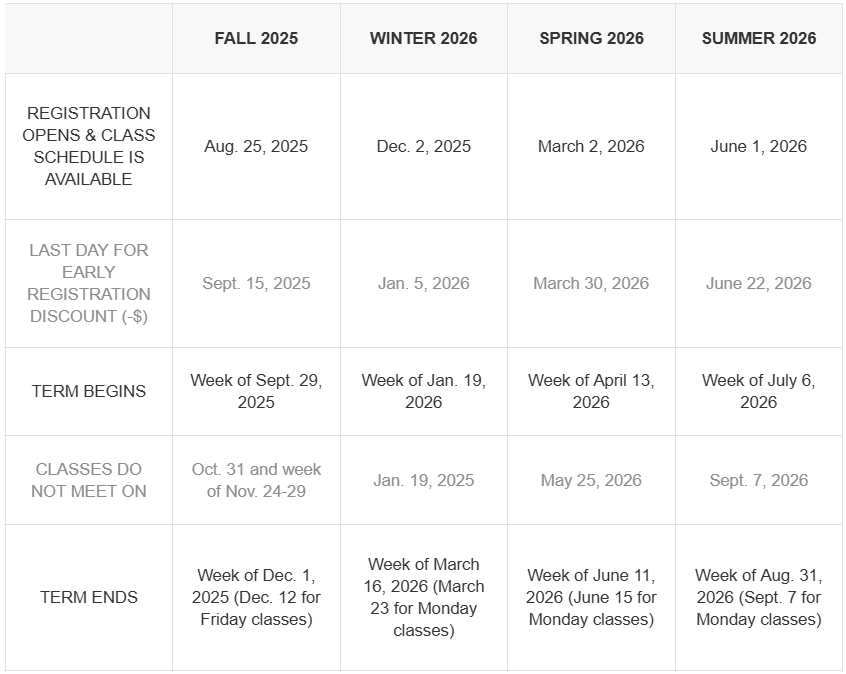The height and width of the screenshot is (674, 846).
Task: Click the SUMMER 2026 column header
Action: pos(759,38)
